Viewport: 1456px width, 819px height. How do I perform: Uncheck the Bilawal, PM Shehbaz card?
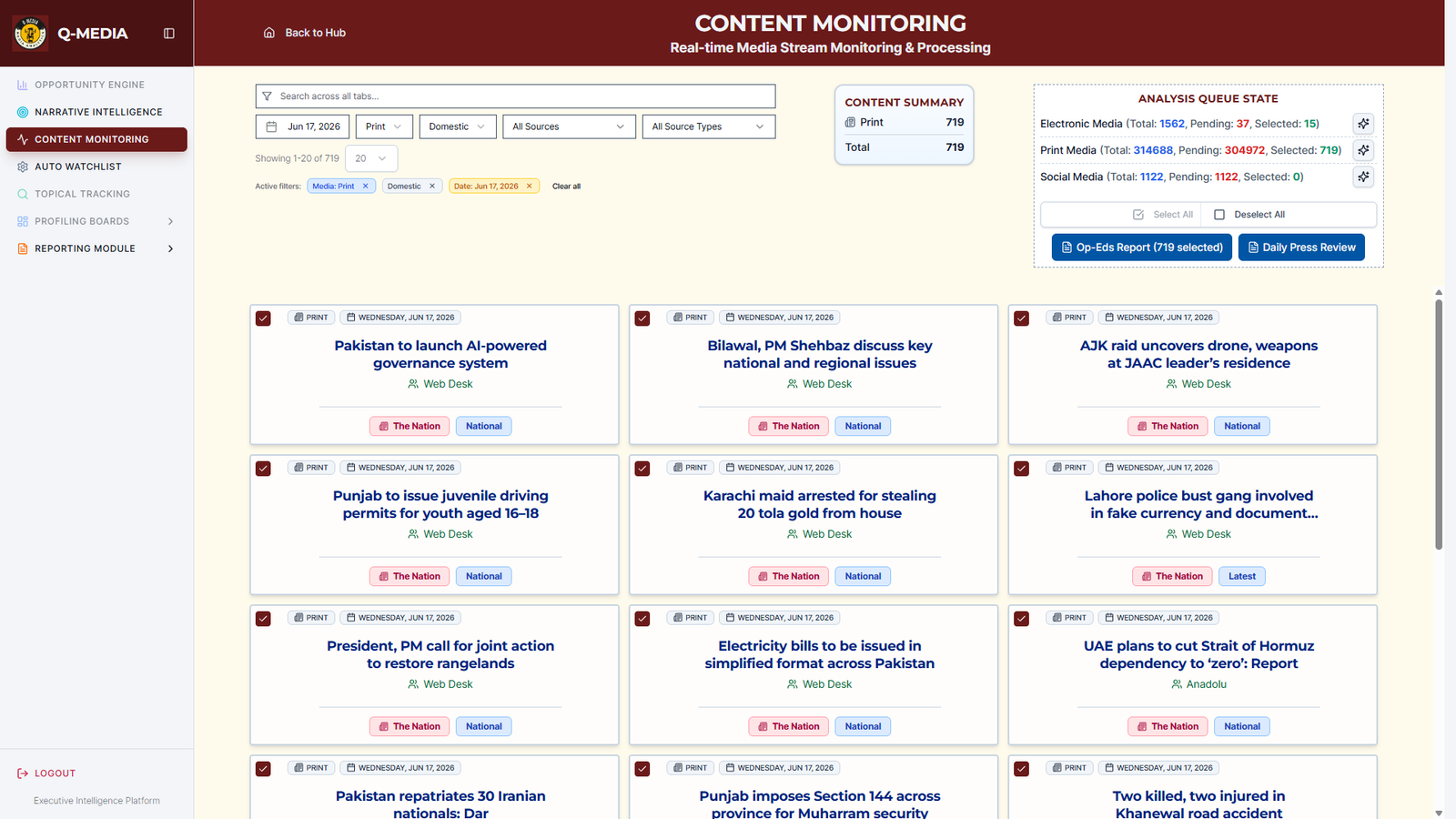click(642, 318)
